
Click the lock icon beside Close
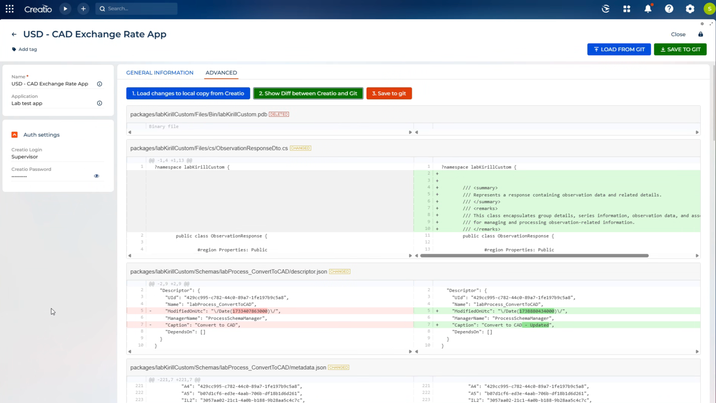pos(700,34)
